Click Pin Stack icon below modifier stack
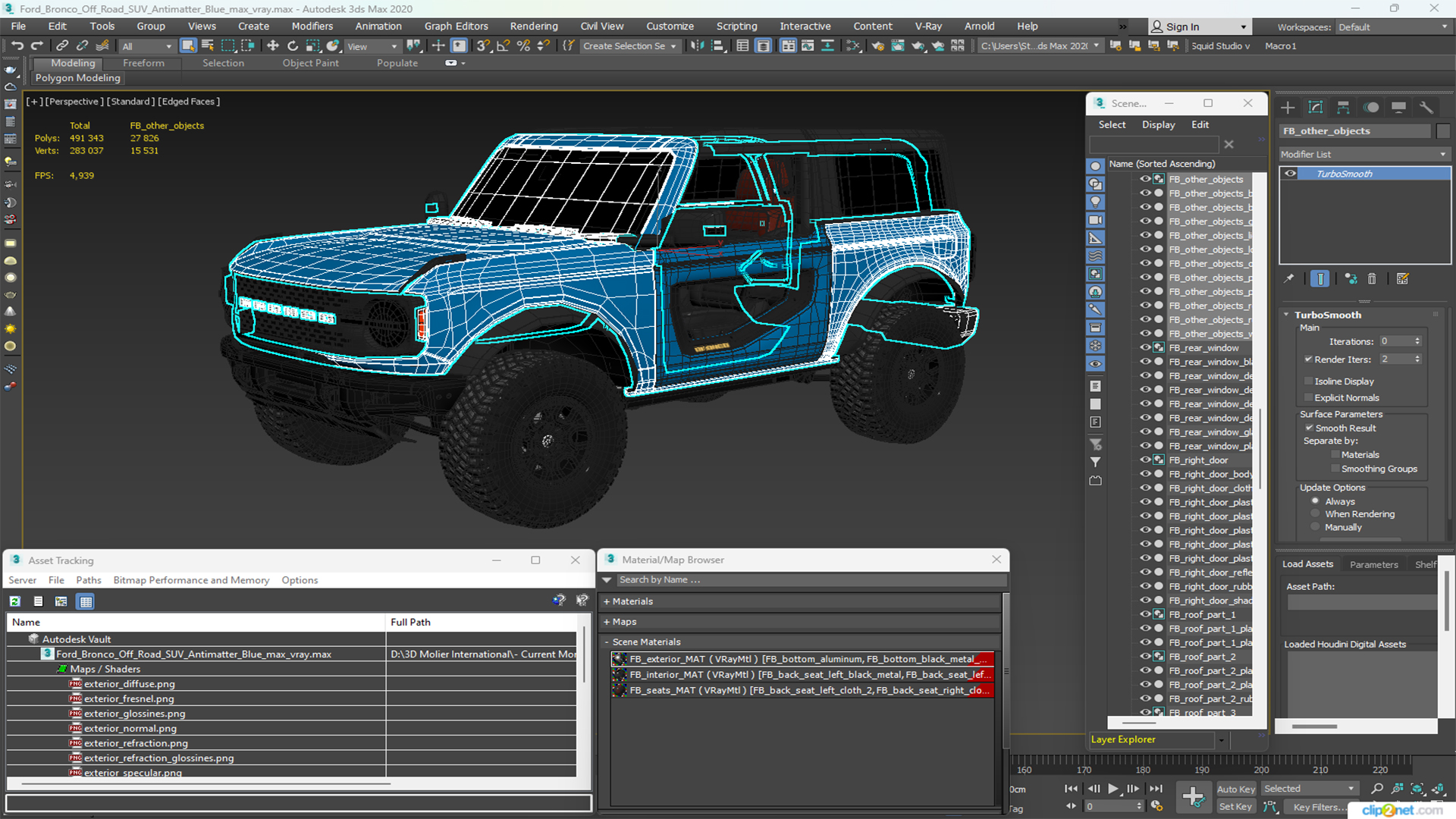The width and height of the screenshot is (1456, 819). click(1289, 279)
